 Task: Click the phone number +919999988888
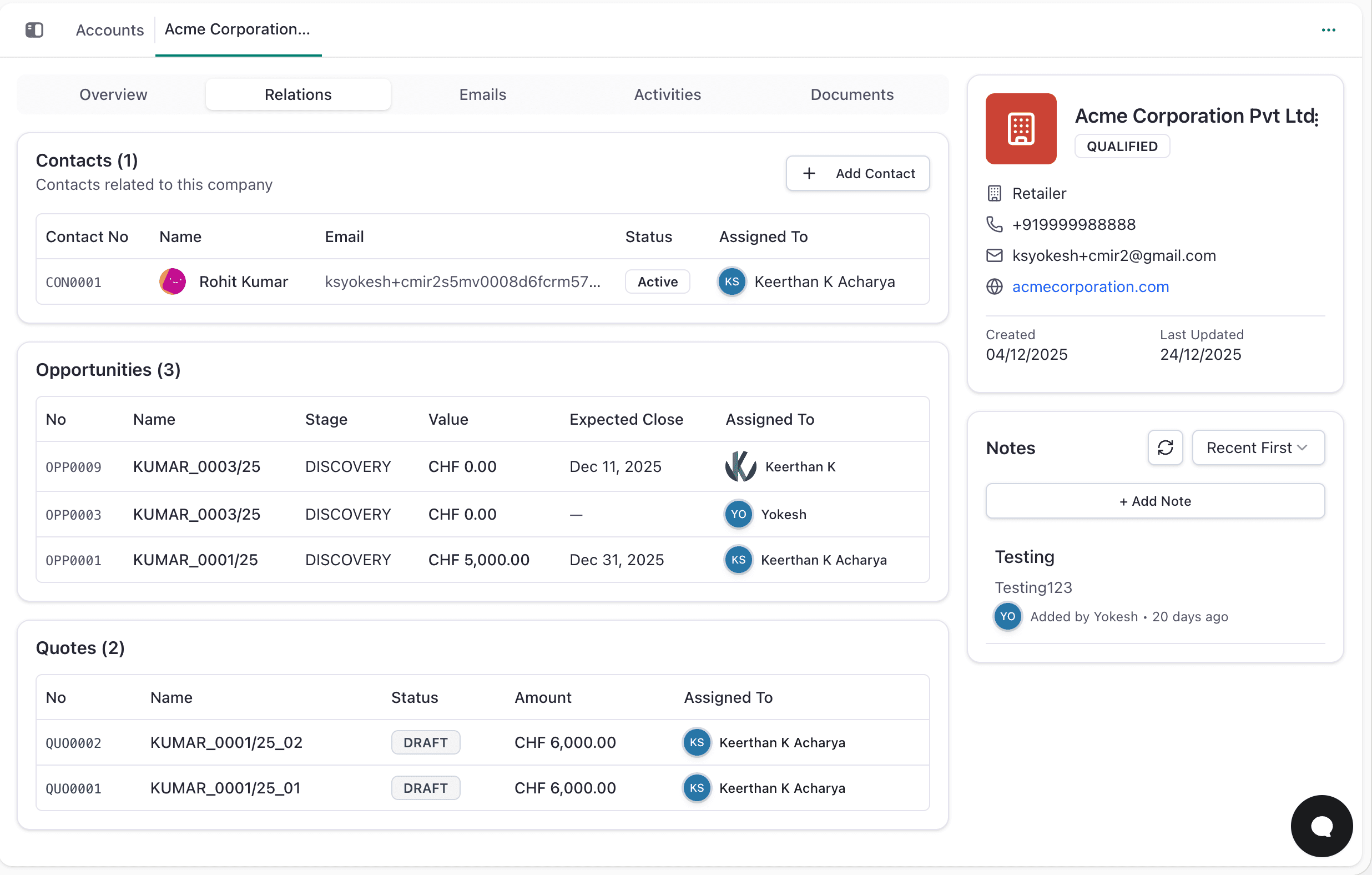(x=1073, y=224)
